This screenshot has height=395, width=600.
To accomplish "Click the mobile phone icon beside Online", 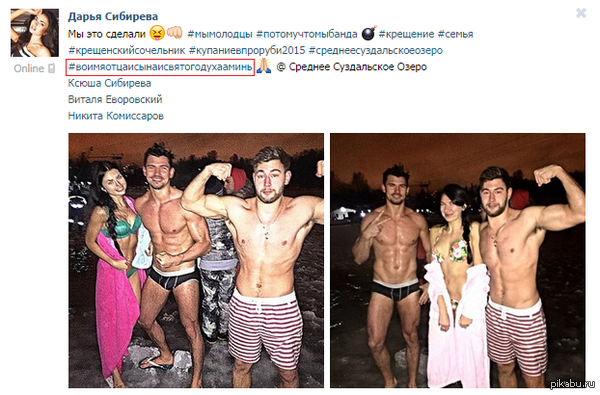I will coord(51,69).
